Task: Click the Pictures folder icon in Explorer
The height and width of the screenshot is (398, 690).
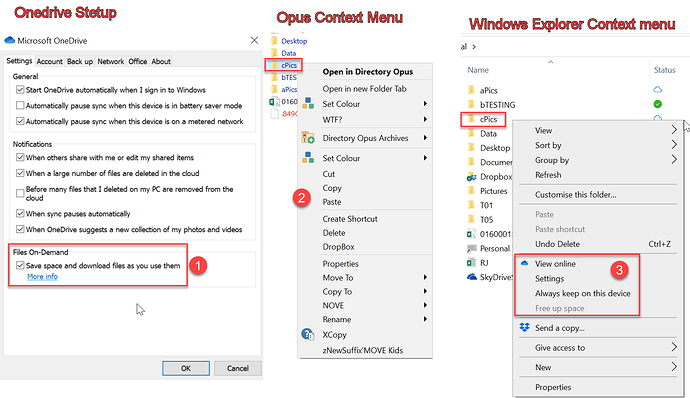Action: (x=471, y=191)
